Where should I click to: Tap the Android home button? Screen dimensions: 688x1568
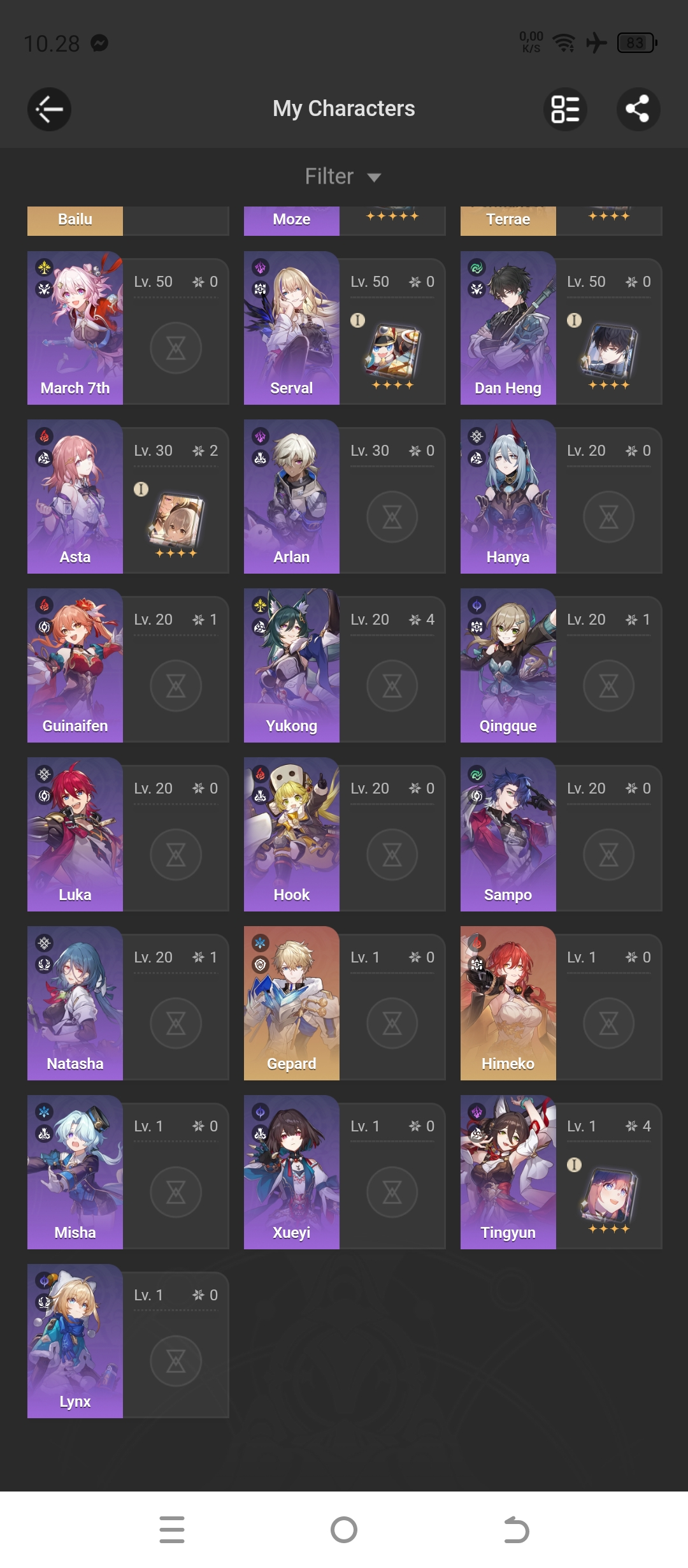coord(344,1530)
